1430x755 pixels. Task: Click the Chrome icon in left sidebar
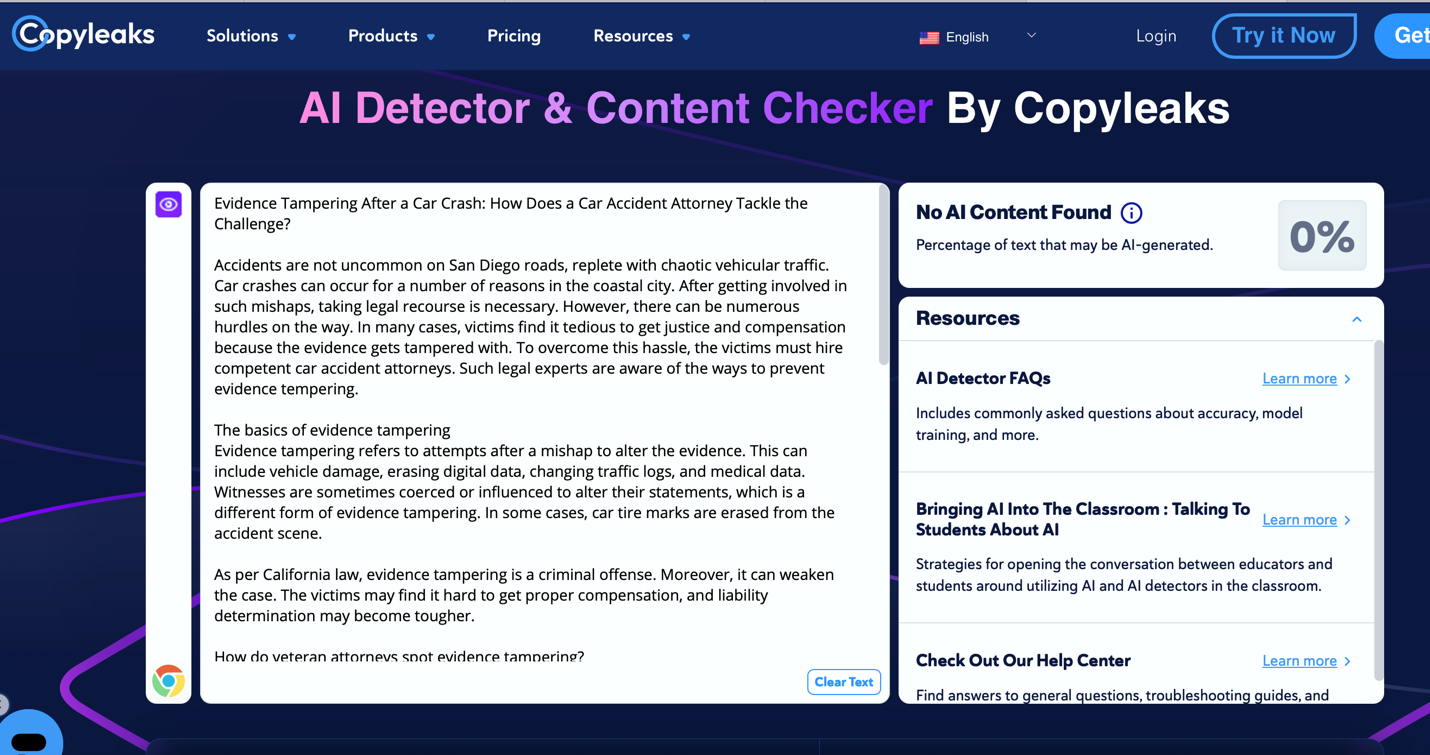[x=169, y=681]
